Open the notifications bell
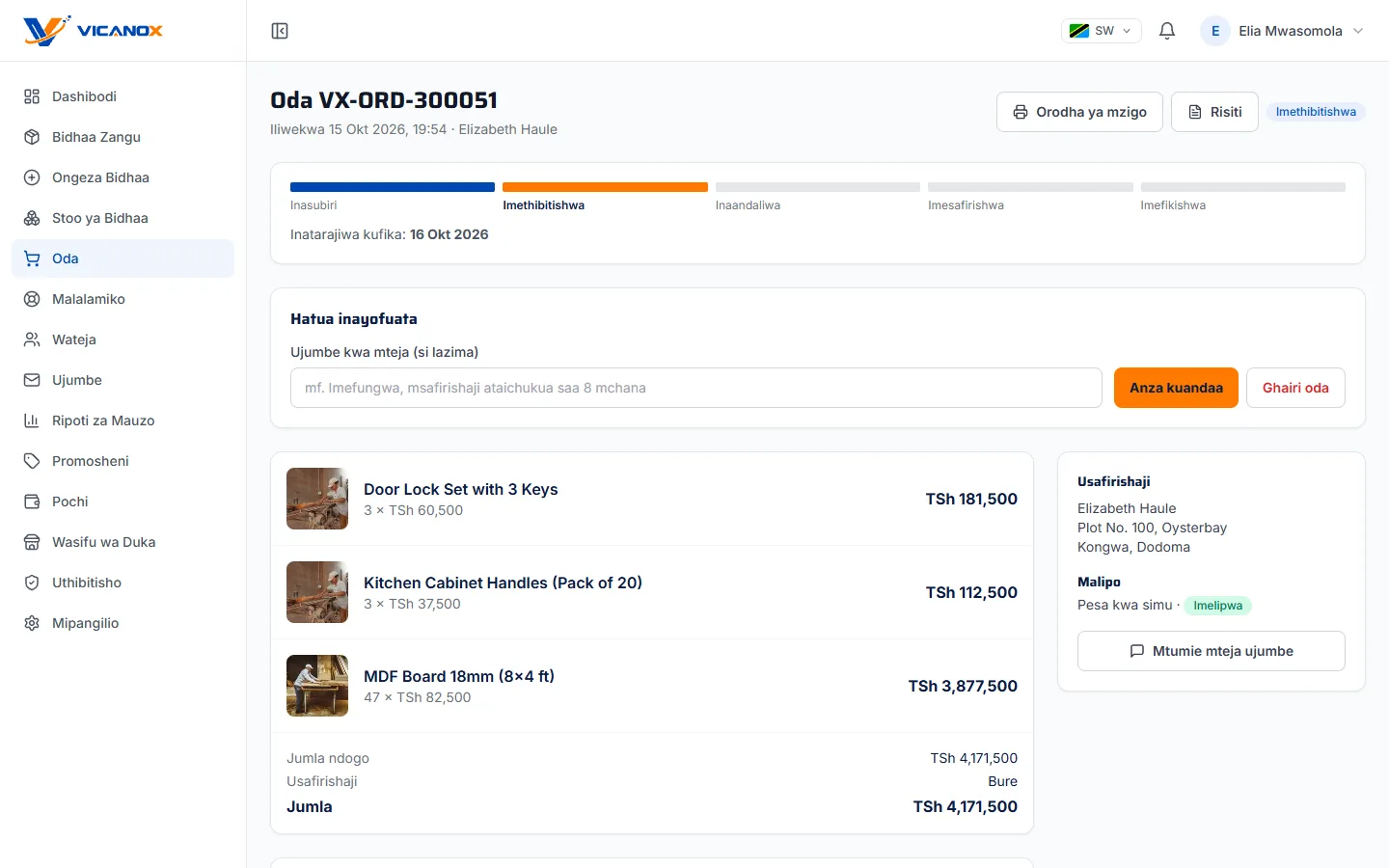 pyautogui.click(x=1167, y=31)
